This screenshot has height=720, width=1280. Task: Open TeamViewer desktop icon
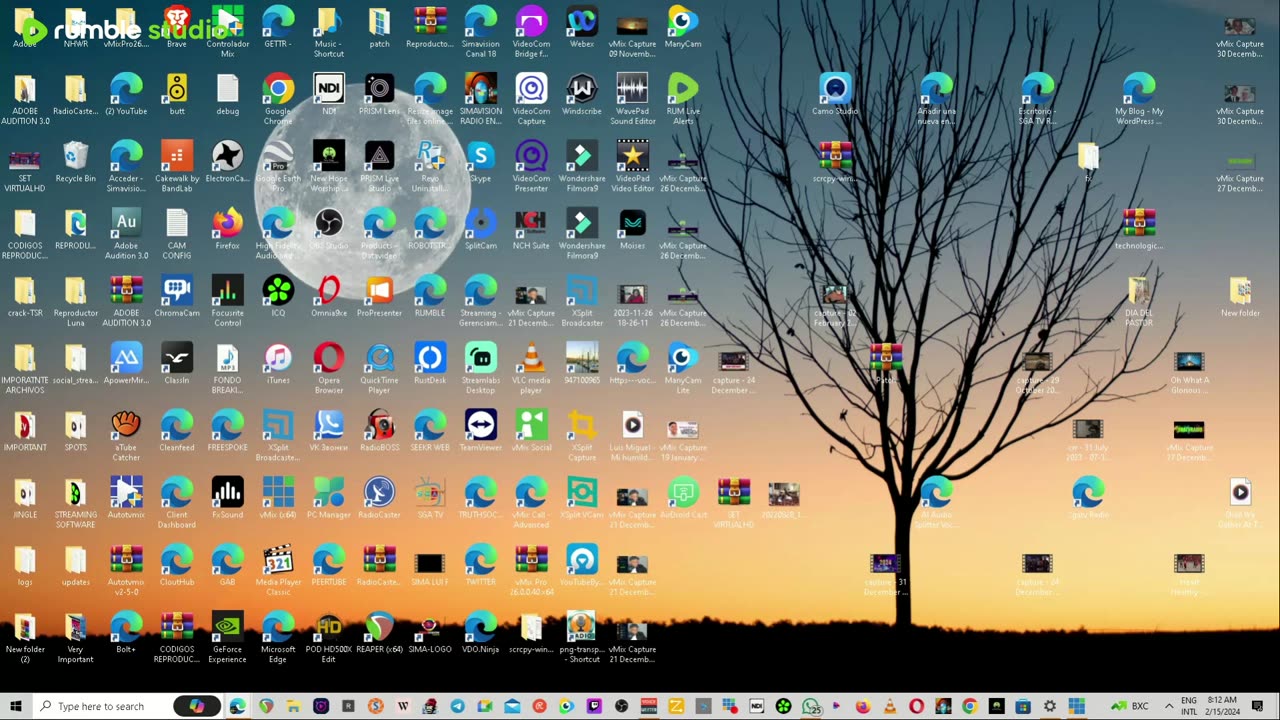tap(481, 429)
